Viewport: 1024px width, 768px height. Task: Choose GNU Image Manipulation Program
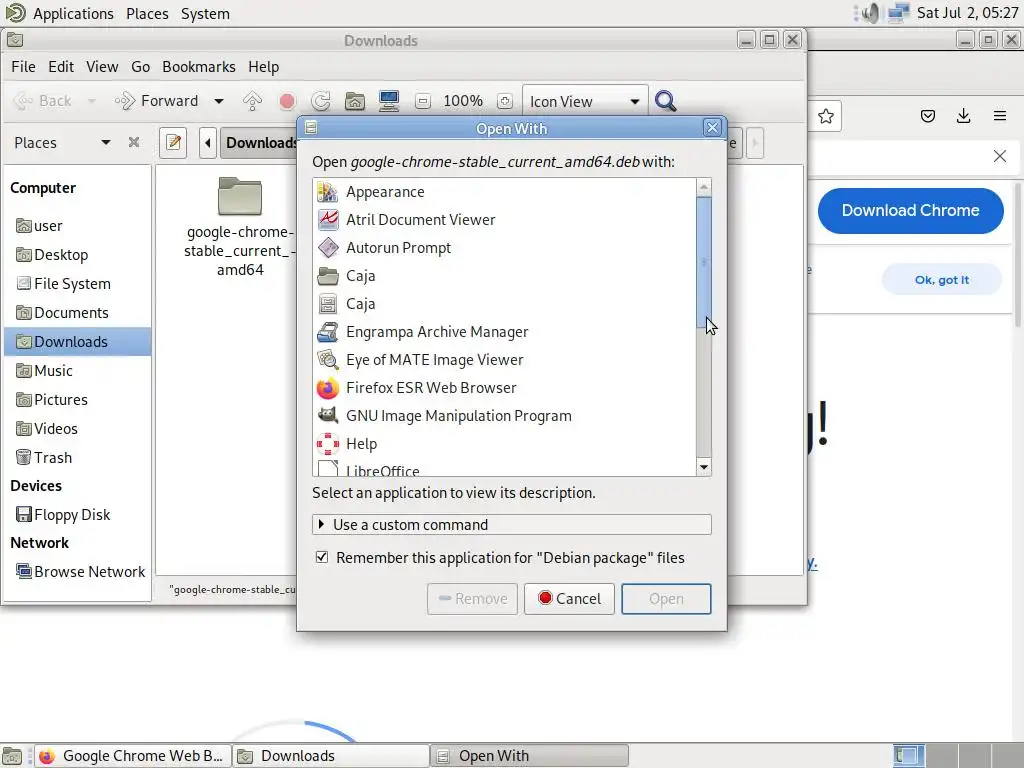tap(505, 416)
